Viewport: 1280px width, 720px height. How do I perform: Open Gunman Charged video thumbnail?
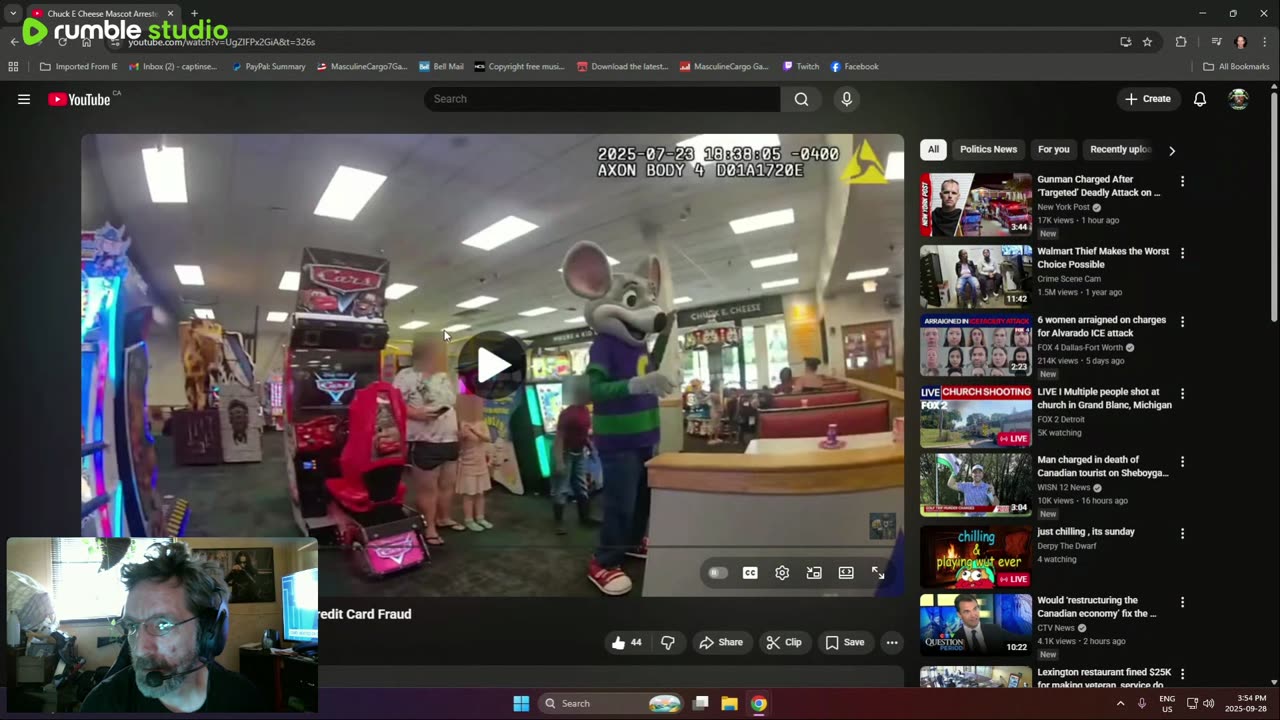point(976,205)
